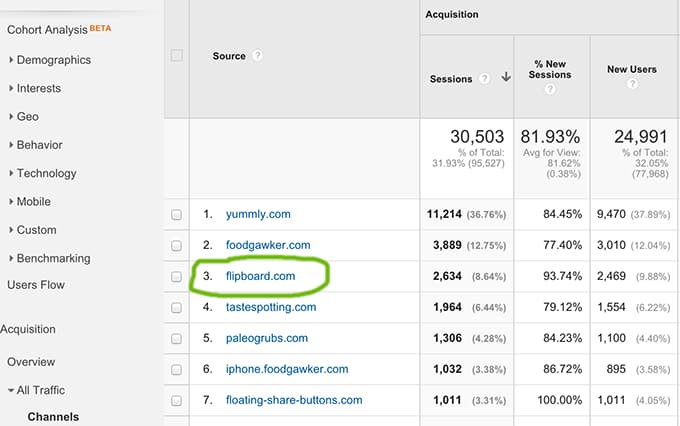
Task: Sort by % New Sessions column header
Action: [x=550, y=69]
